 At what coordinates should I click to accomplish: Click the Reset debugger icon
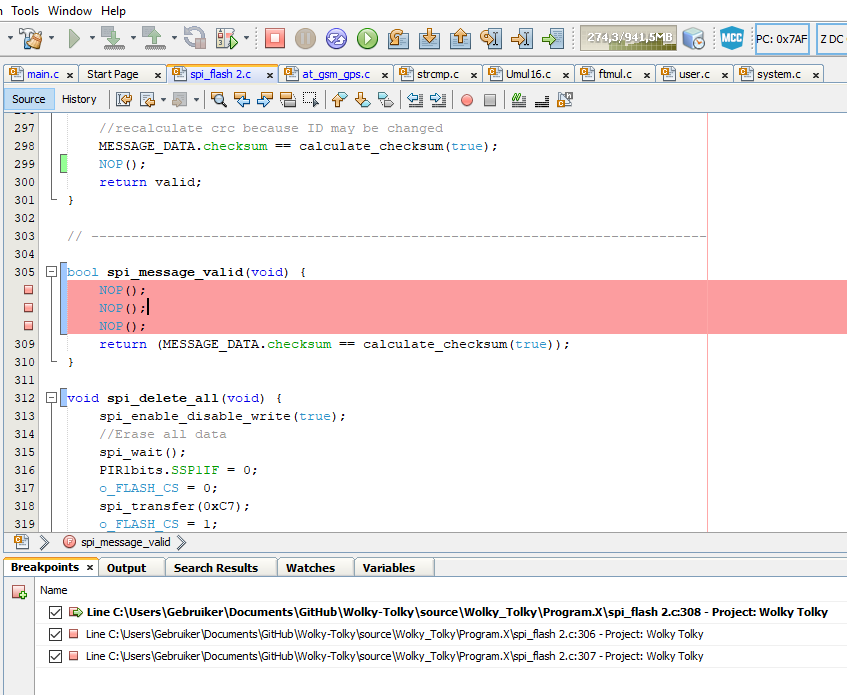coord(337,39)
